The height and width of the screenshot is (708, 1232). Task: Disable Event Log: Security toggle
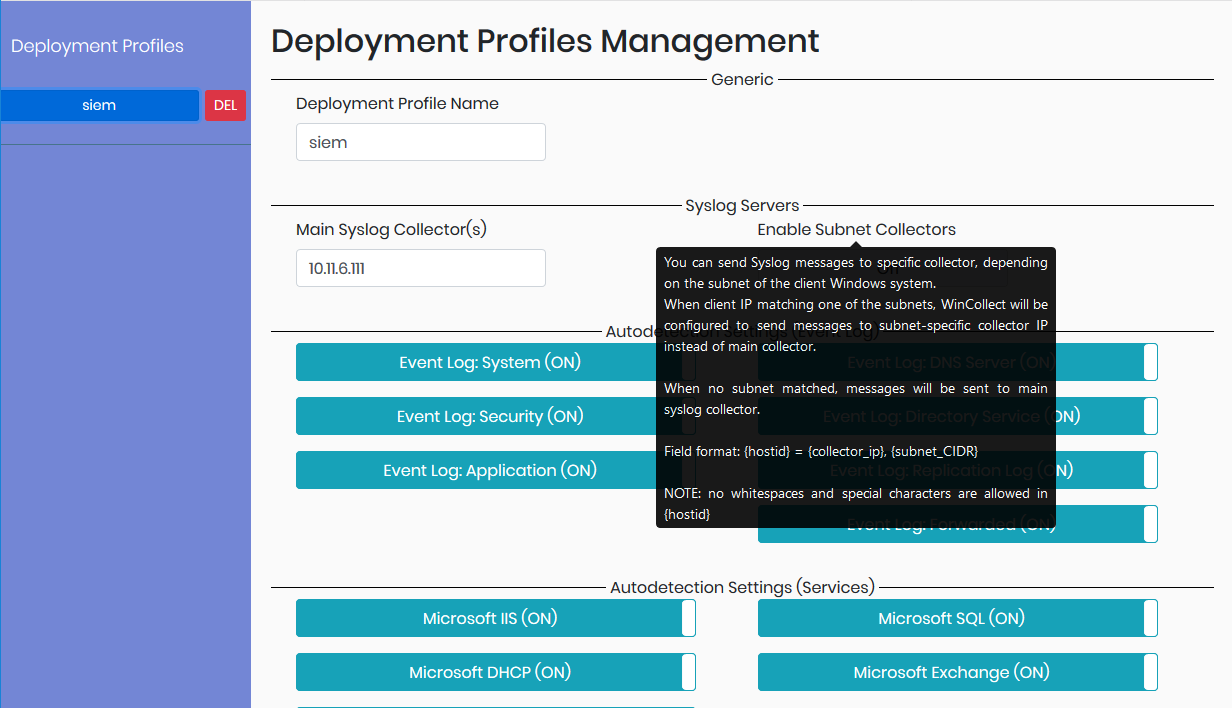[489, 416]
